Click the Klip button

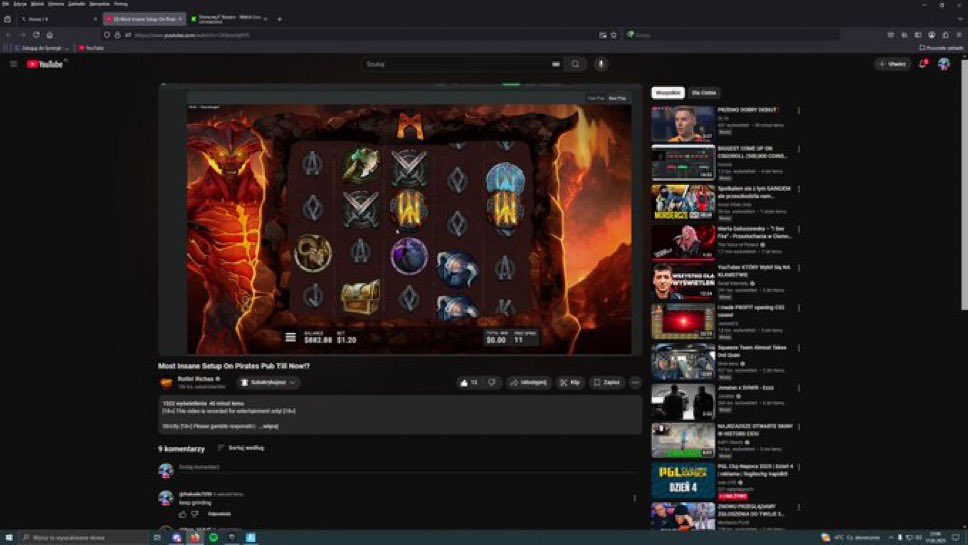click(570, 383)
